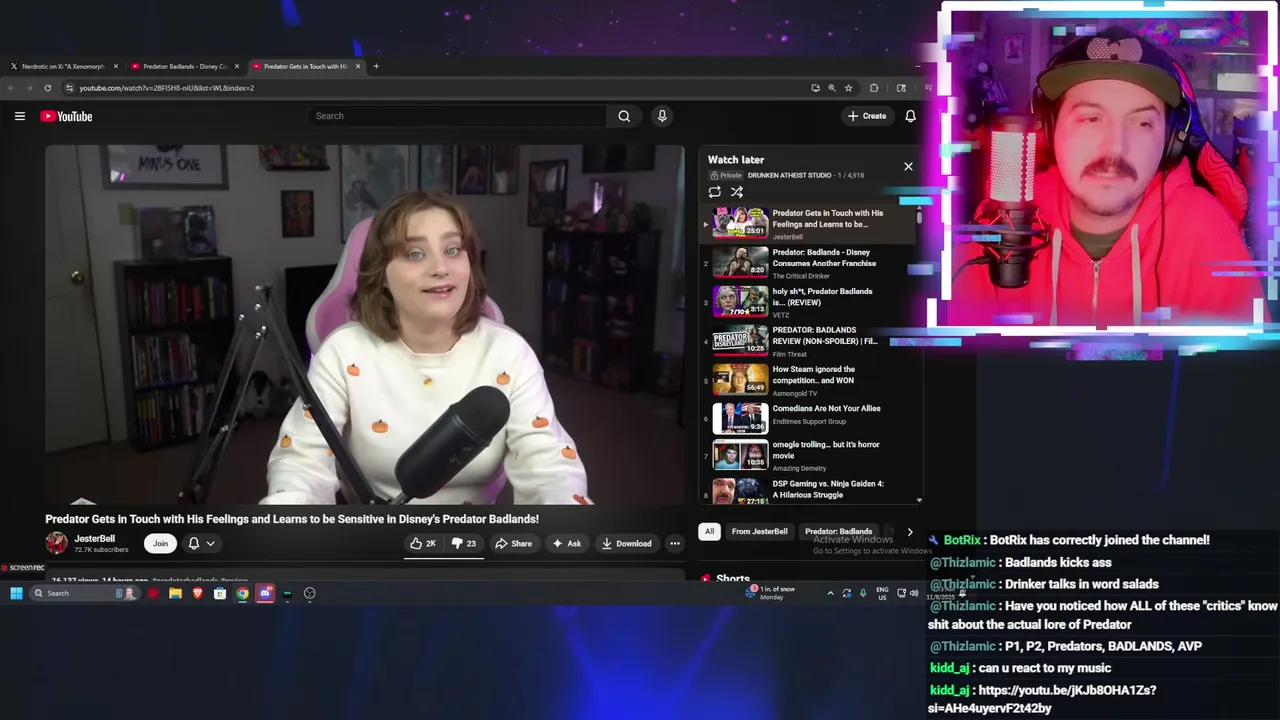The image size is (1280, 720).
Task: Click the Ask button
Action: (567, 543)
